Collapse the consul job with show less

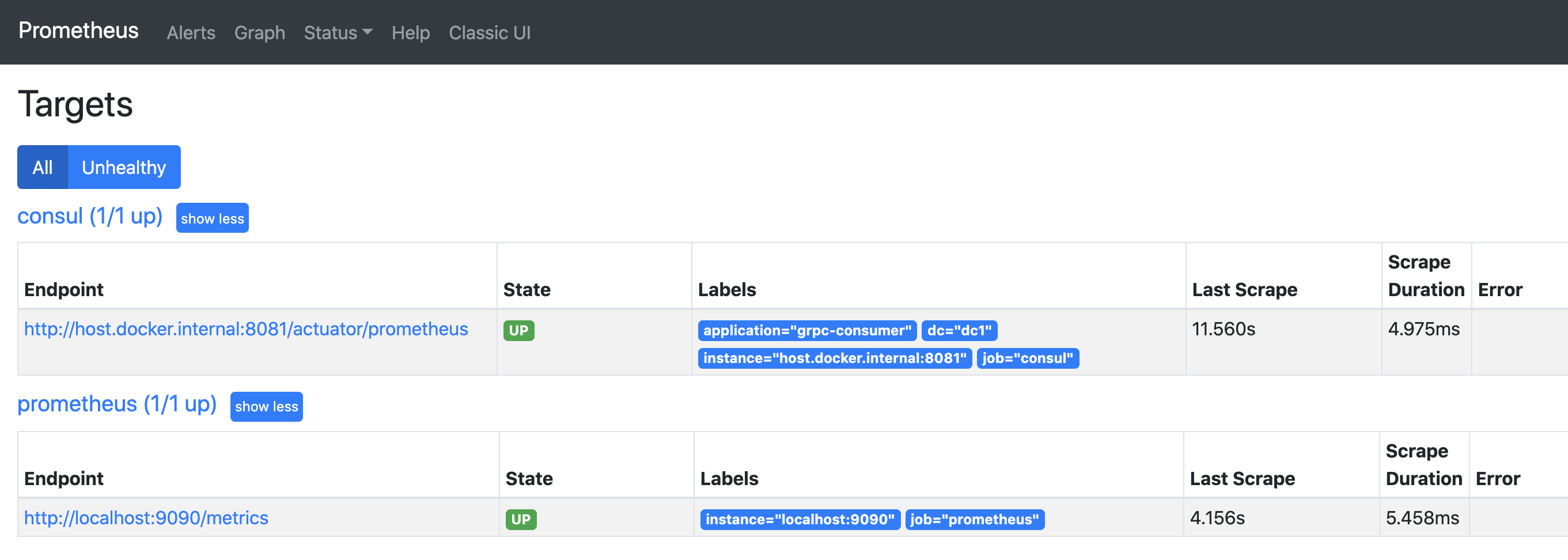coord(212,218)
